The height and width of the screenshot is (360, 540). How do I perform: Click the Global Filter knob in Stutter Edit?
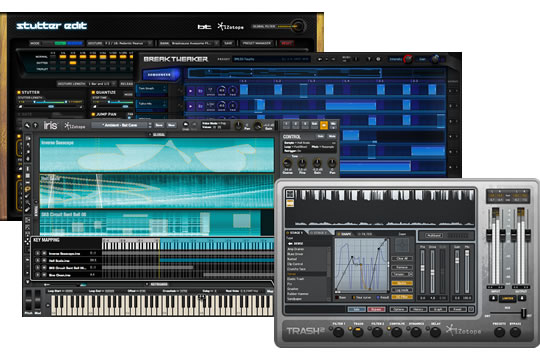point(298,26)
